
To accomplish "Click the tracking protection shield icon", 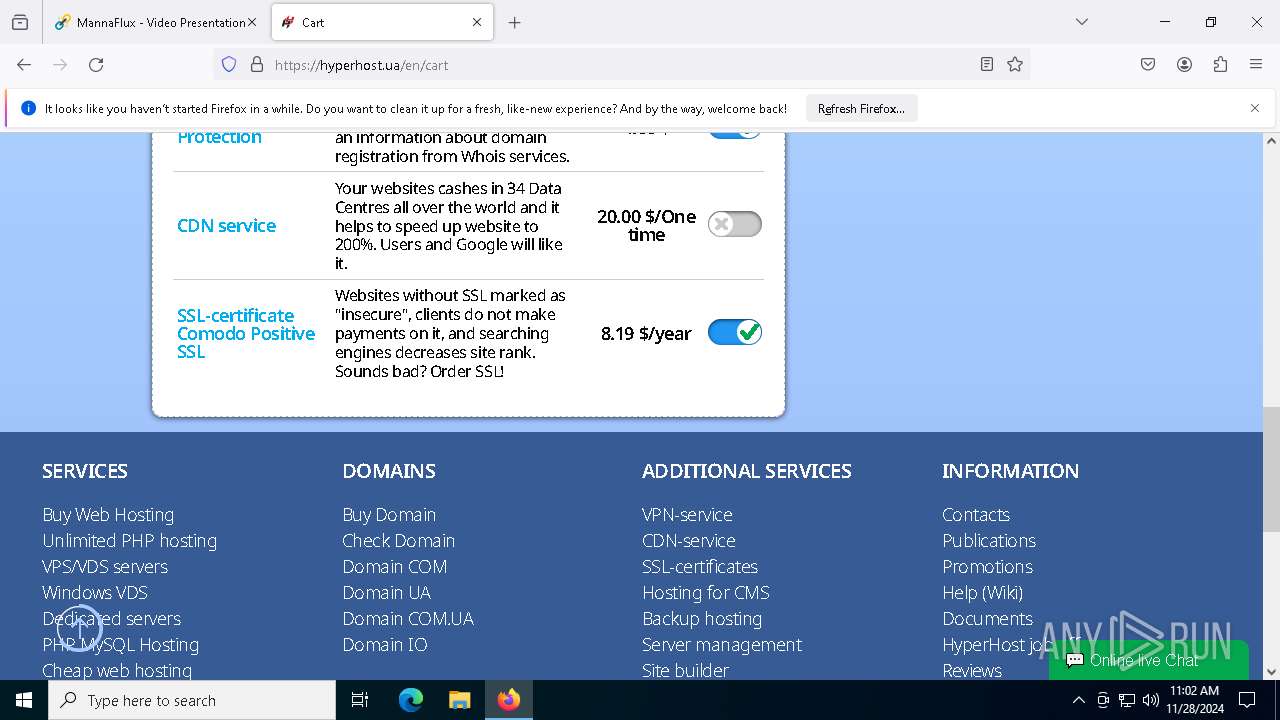I will click(229, 65).
